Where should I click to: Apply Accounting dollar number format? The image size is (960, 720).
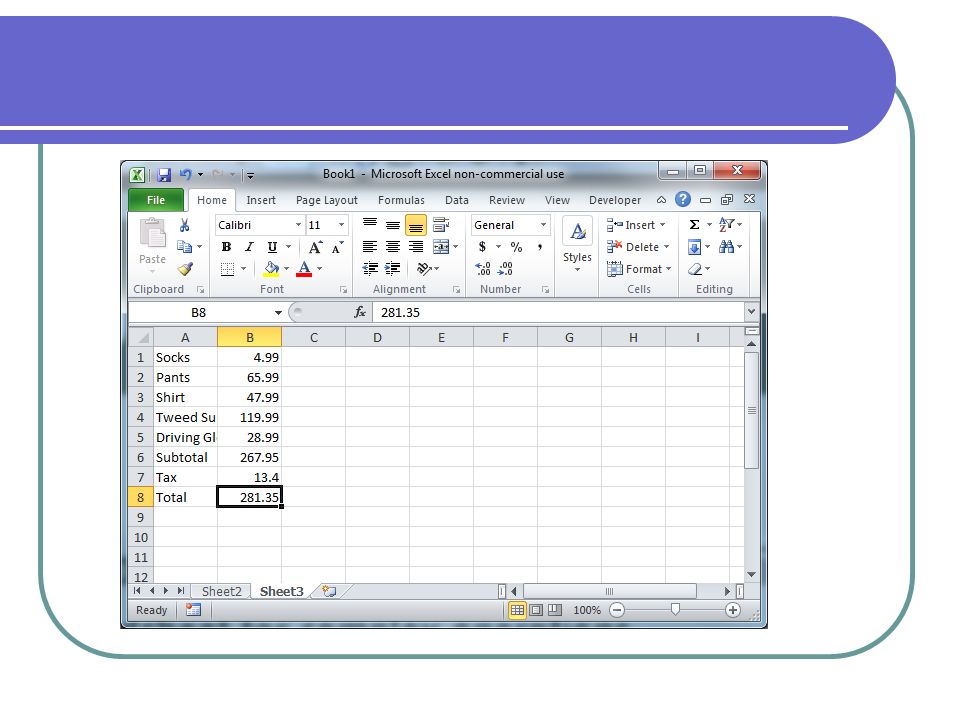click(482, 247)
